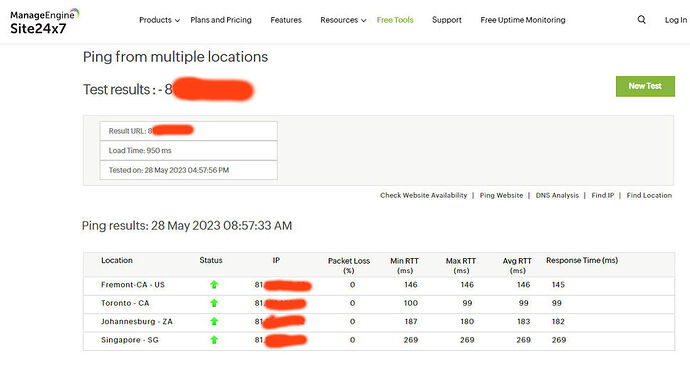Click response time 145 for Fremont
The width and height of the screenshot is (690, 367).
(558, 285)
